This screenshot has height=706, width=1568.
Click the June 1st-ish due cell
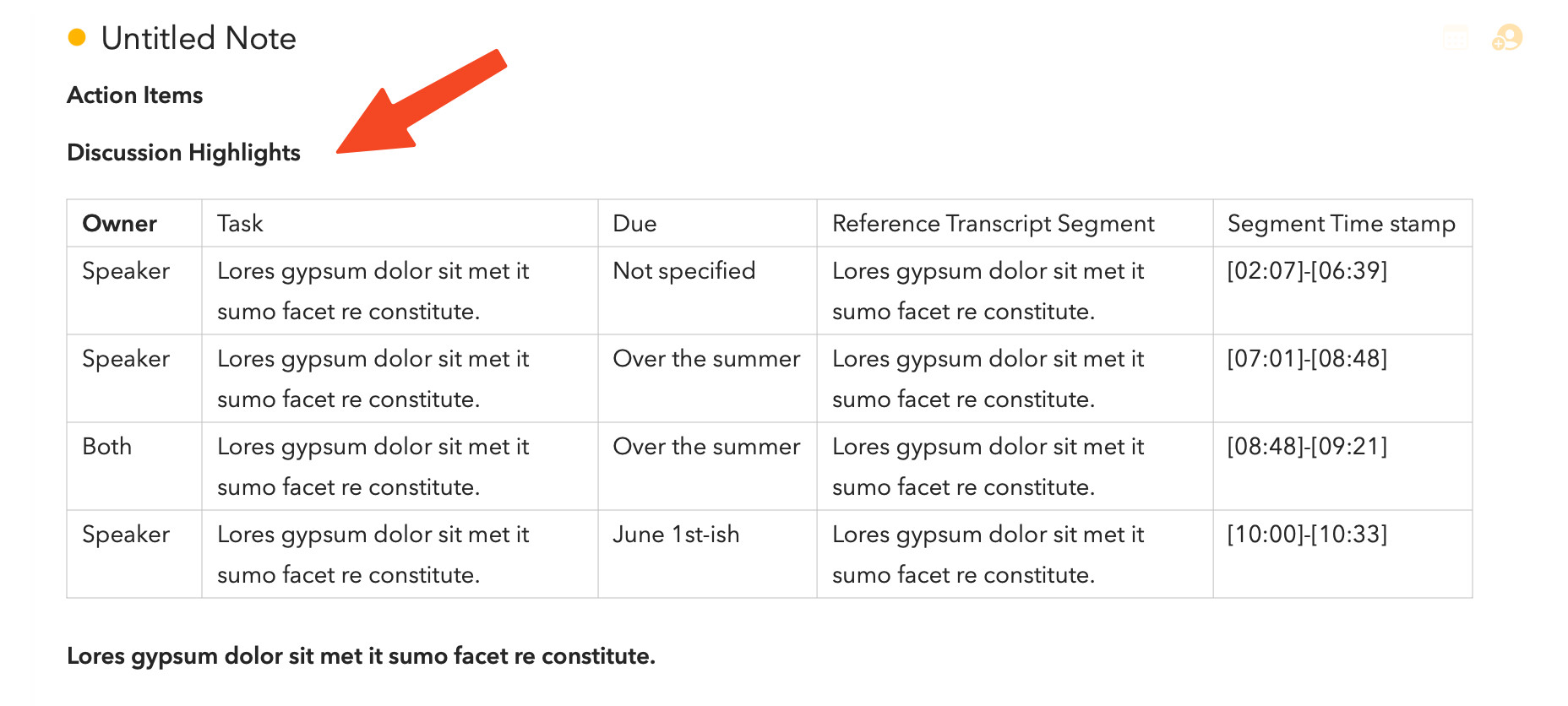point(676,535)
